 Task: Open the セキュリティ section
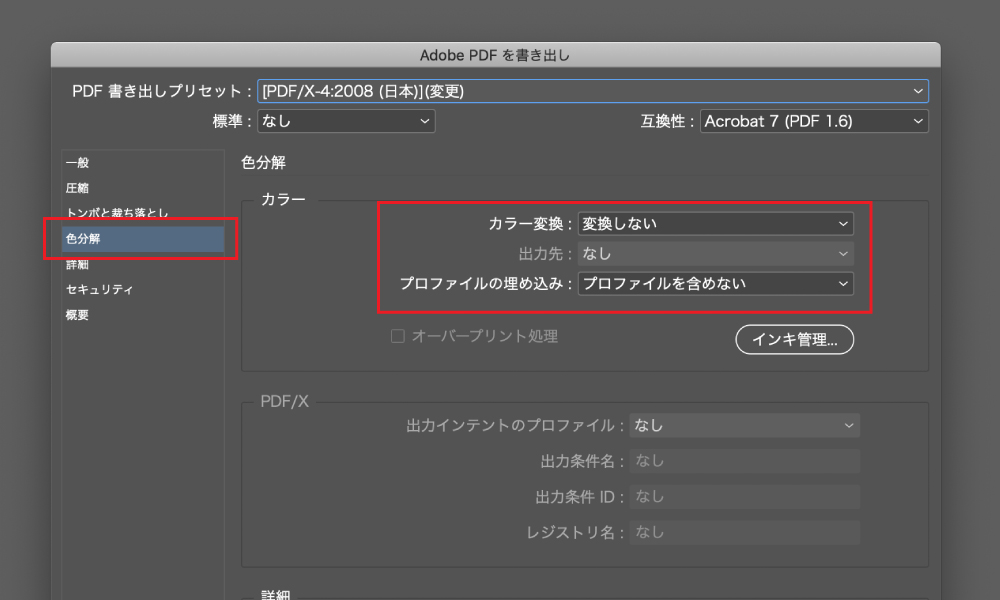(100, 290)
